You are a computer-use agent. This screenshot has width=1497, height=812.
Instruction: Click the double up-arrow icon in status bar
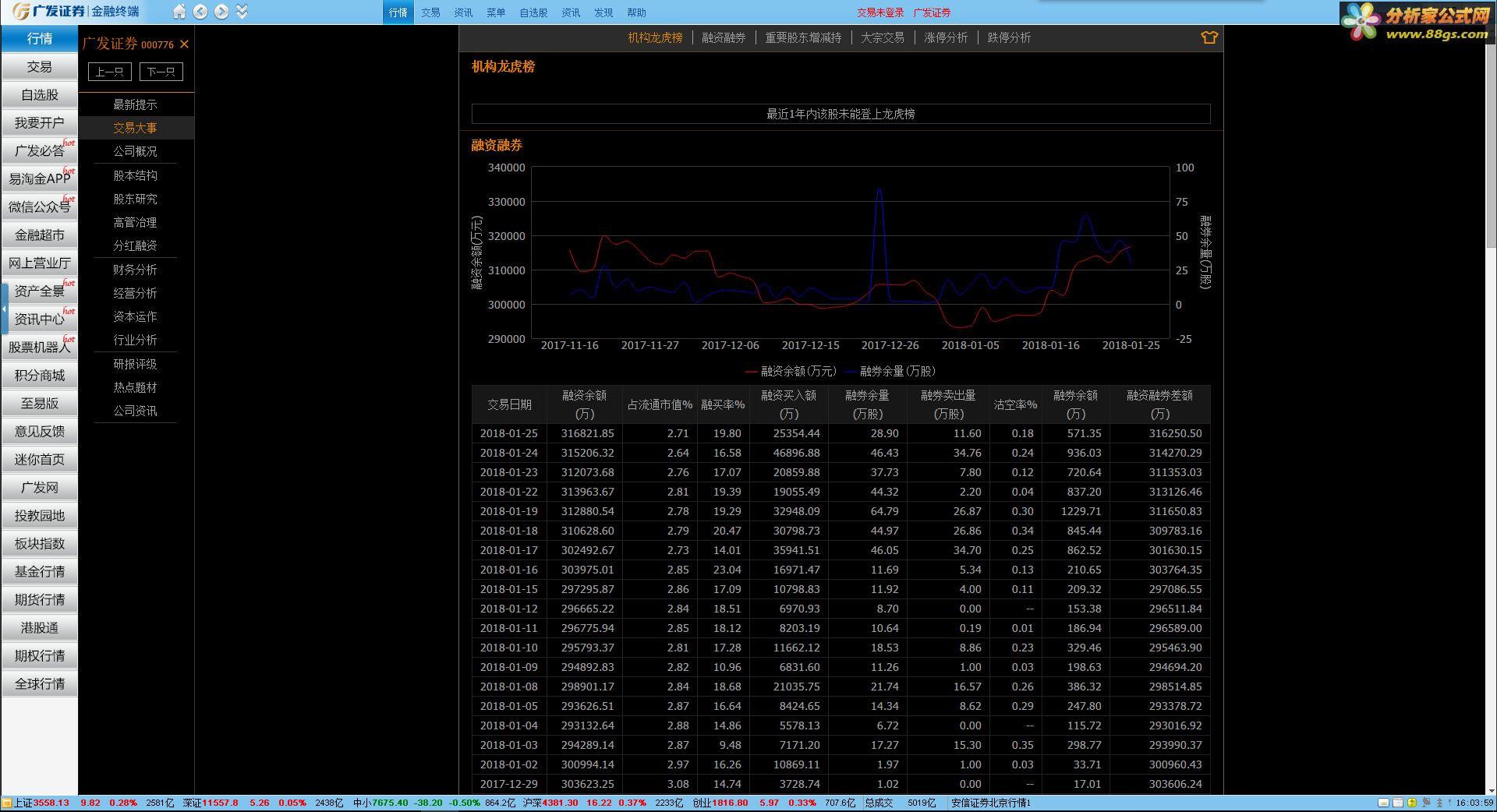[1439, 803]
